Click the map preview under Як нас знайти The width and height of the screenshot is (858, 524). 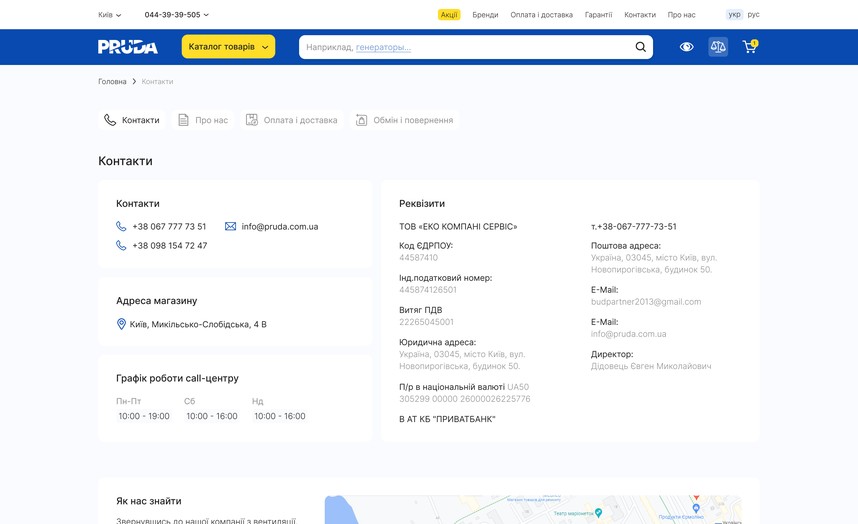coord(533,510)
